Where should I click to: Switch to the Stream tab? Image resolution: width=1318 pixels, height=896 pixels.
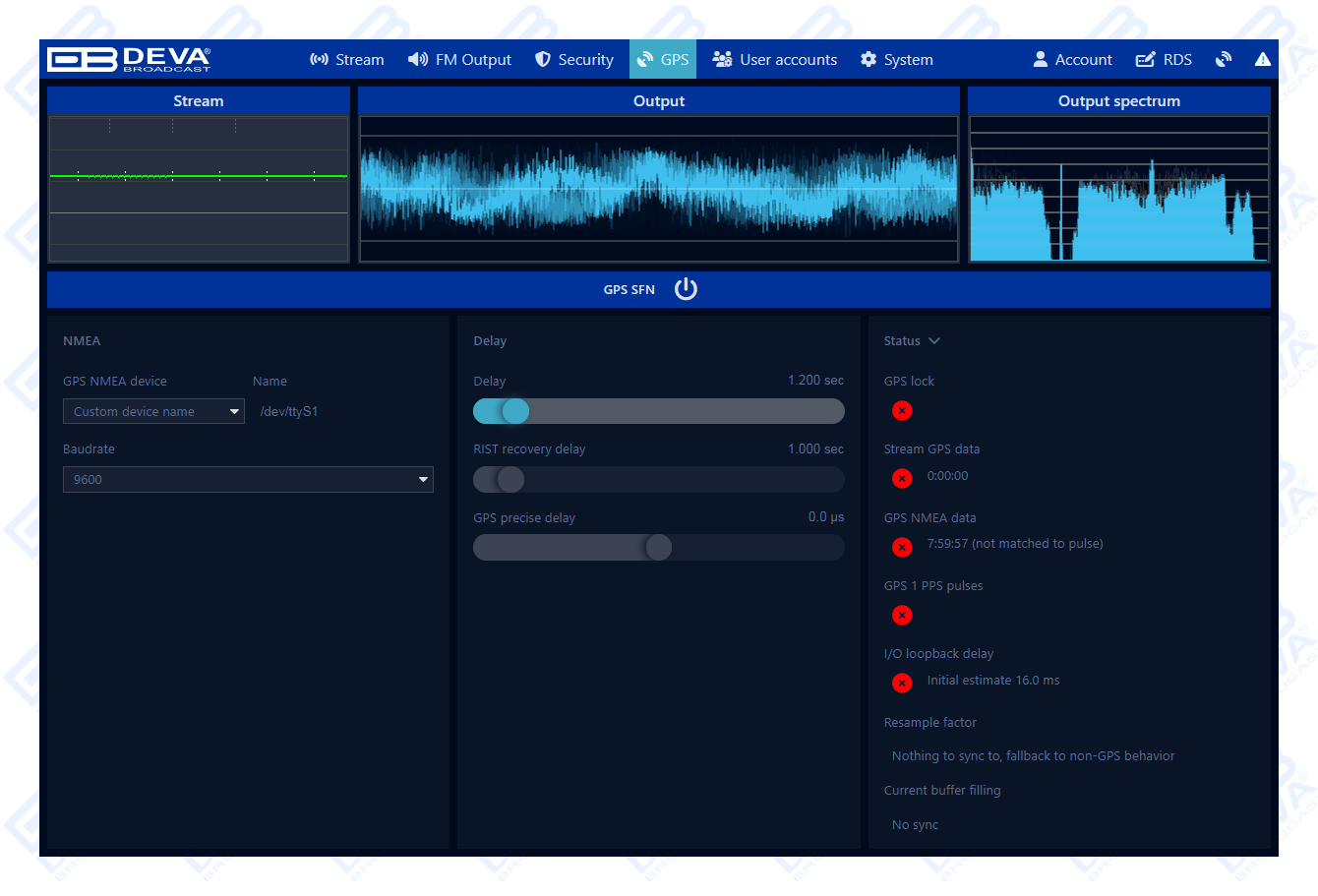coord(347,60)
